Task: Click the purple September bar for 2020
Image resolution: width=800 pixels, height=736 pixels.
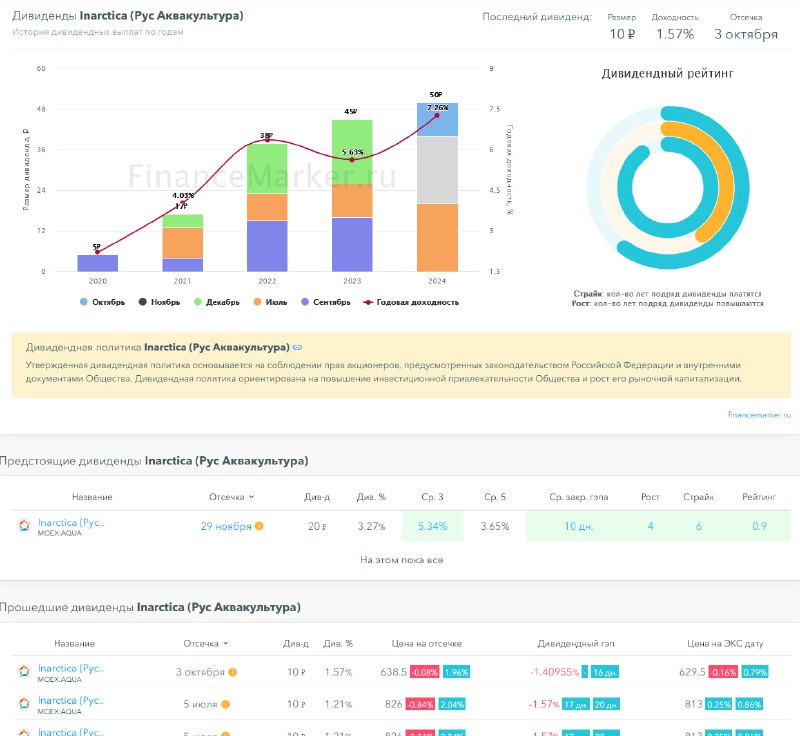Action: [97, 263]
